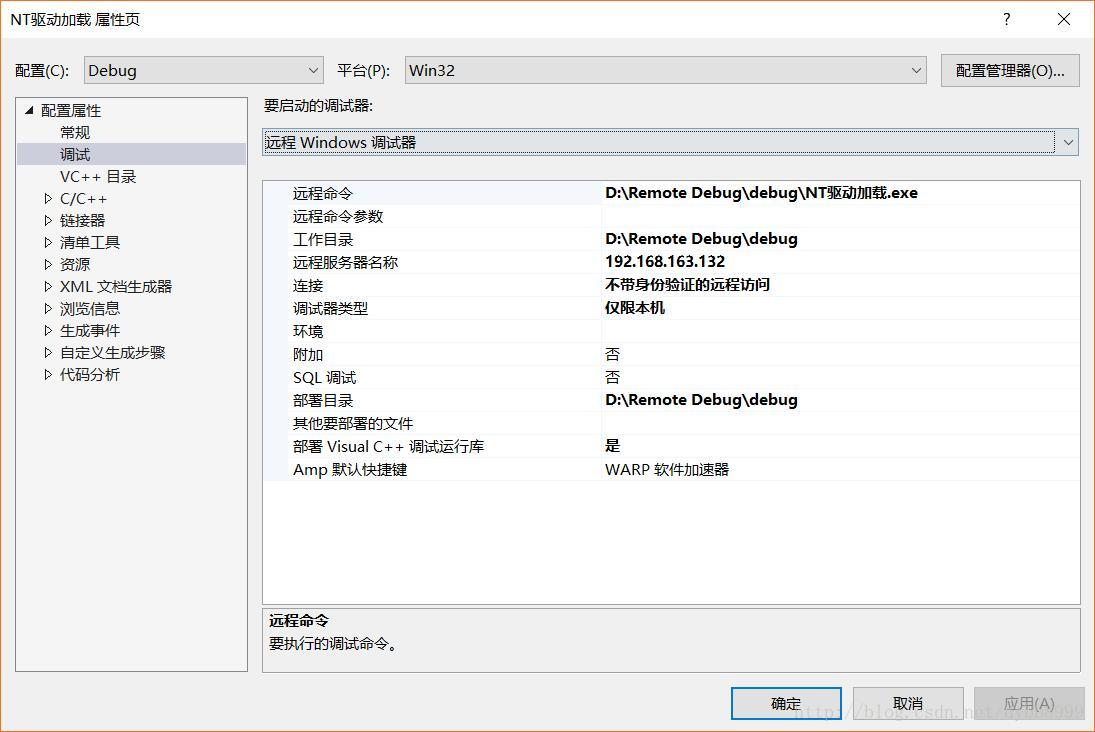Expand the C/C++ tree node
1095x732 pixels.
coord(47,198)
